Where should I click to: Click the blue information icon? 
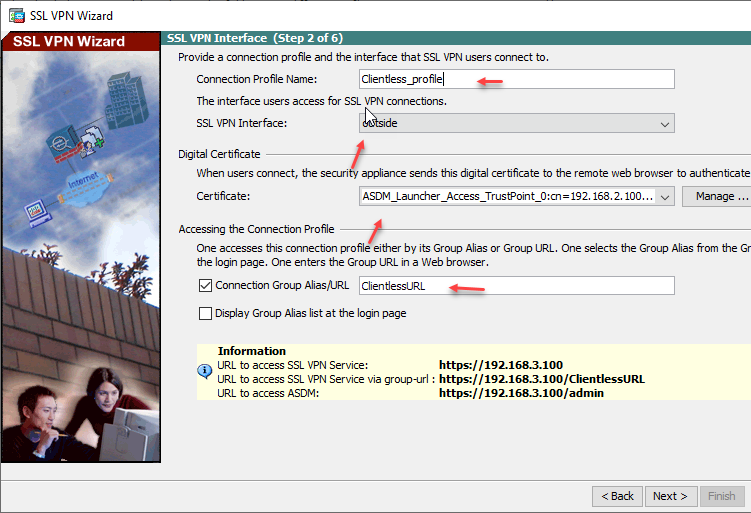204,370
